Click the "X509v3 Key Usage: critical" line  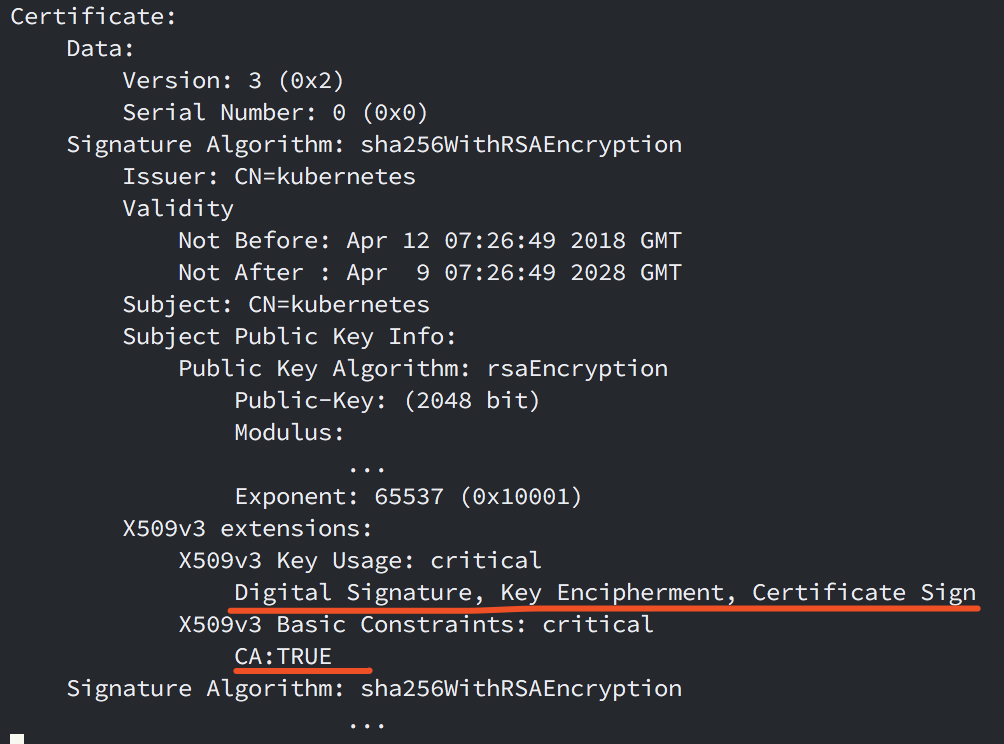click(x=359, y=560)
